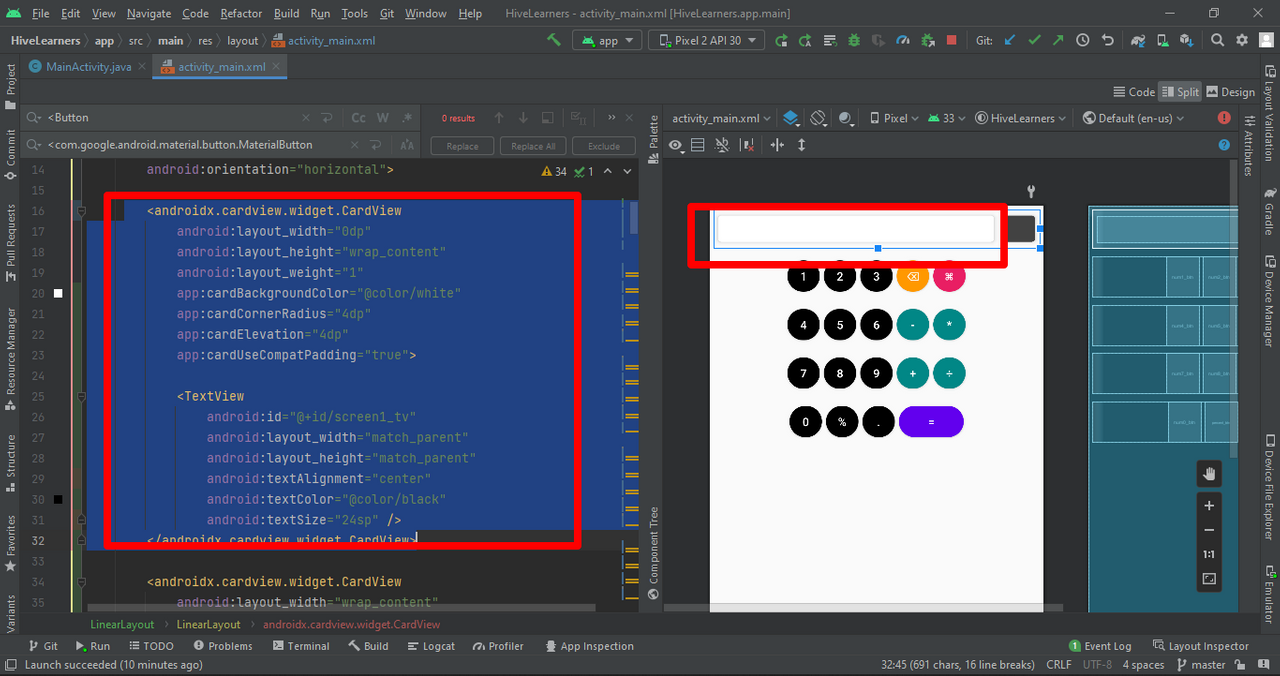Click the black color swatch on line 30
The width and height of the screenshot is (1280, 676).
(58, 499)
